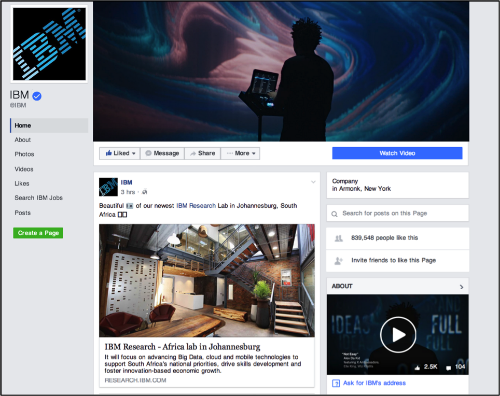Click Invite friends to like this Page
The width and height of the screenshot is (500, 396).
click(x=393, y=260)
